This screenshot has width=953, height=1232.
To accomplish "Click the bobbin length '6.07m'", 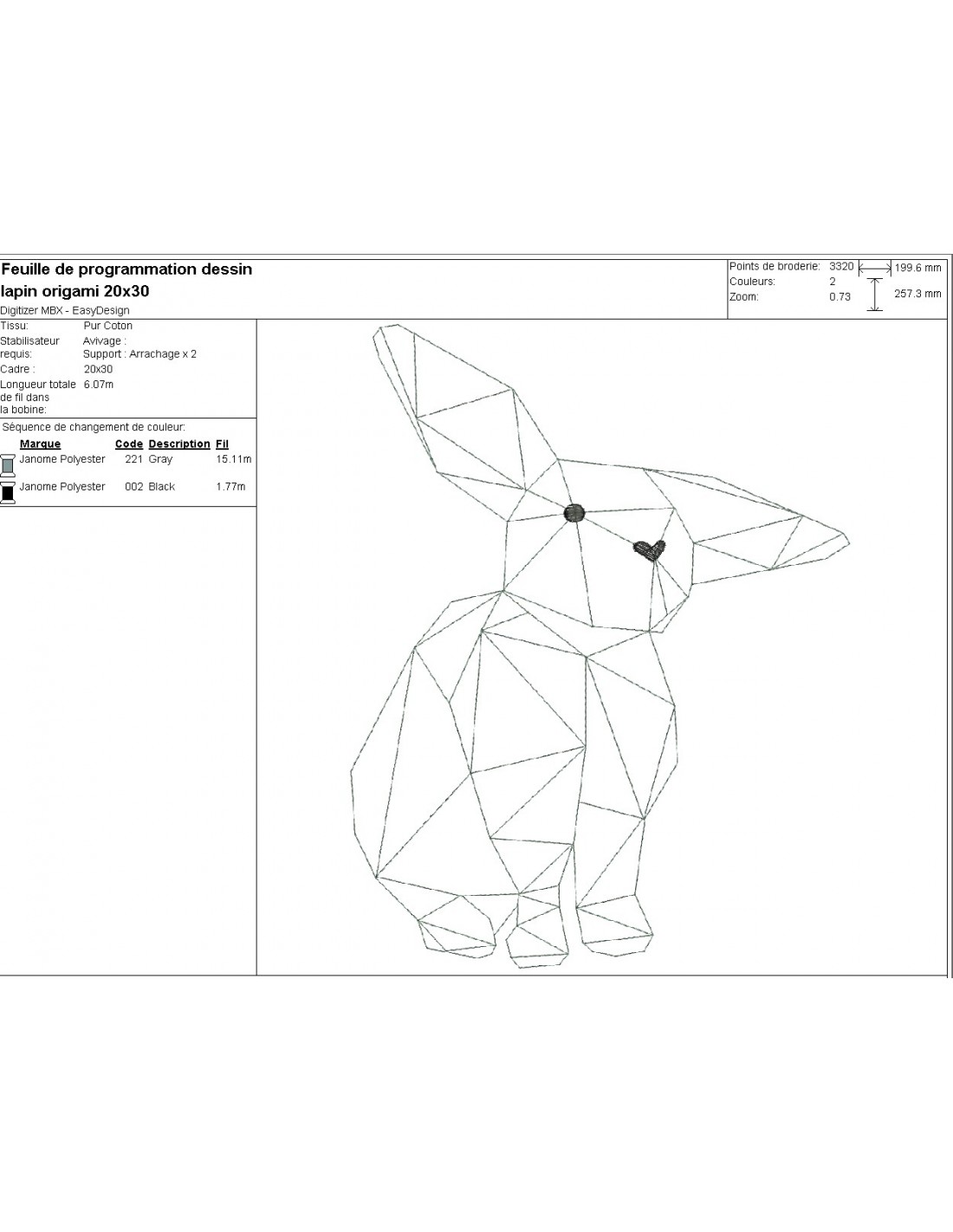I will (x=99, y=384).
